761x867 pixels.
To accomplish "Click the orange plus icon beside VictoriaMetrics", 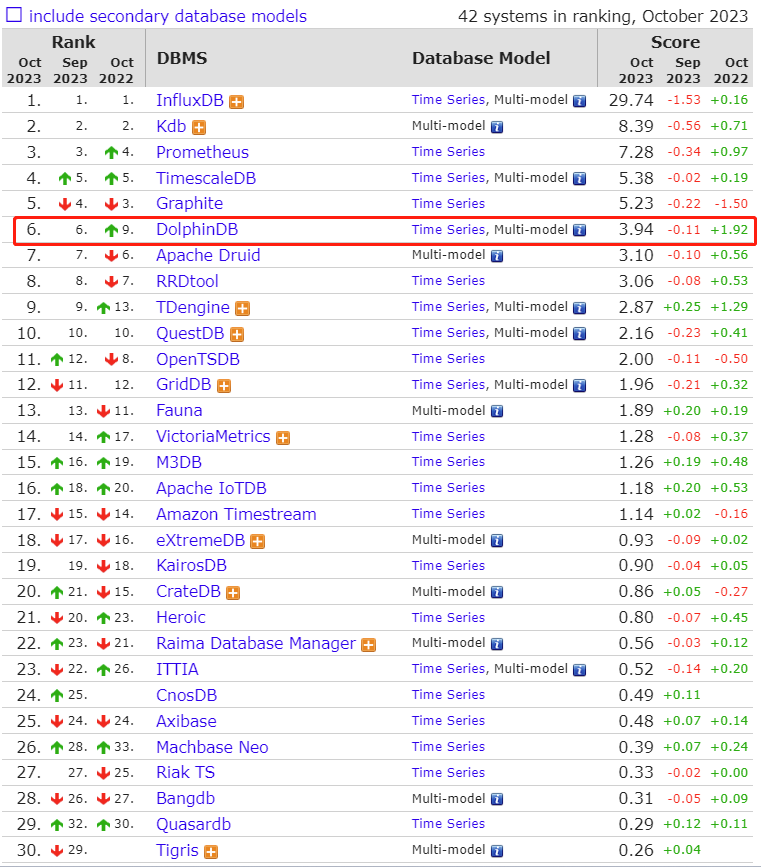I will pos(283,438).
